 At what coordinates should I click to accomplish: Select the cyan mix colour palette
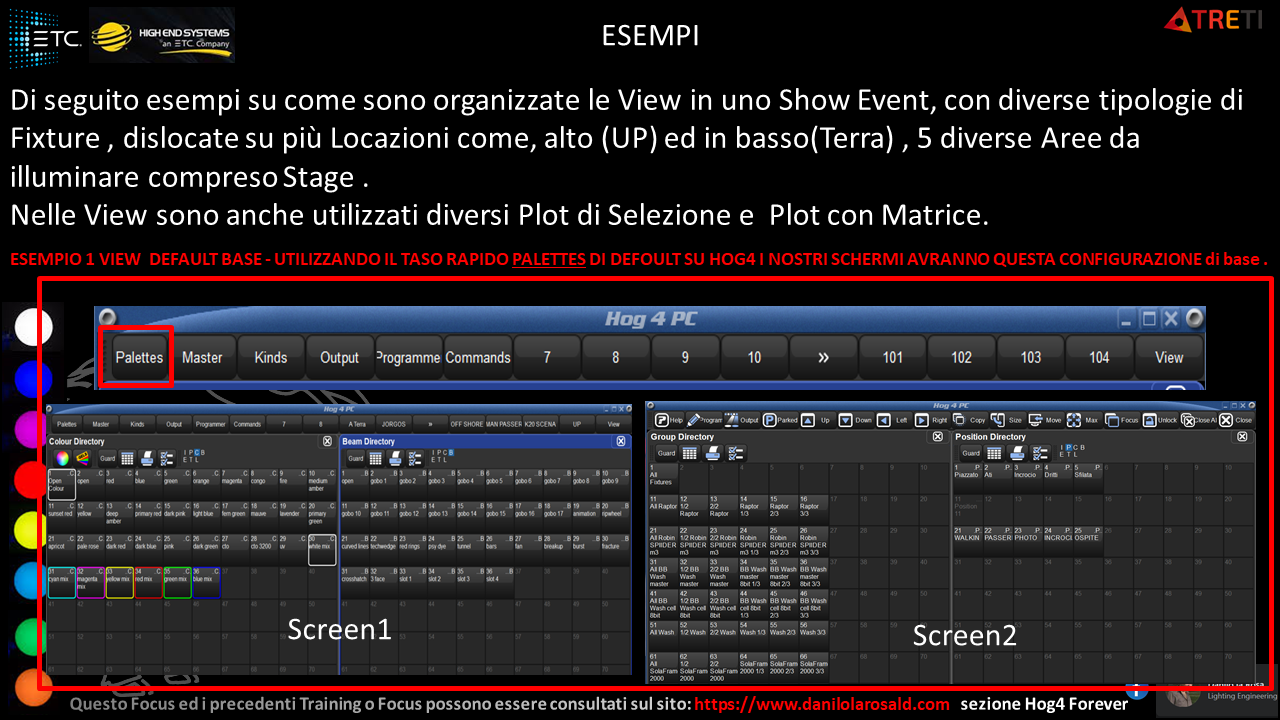click(62, 581)
